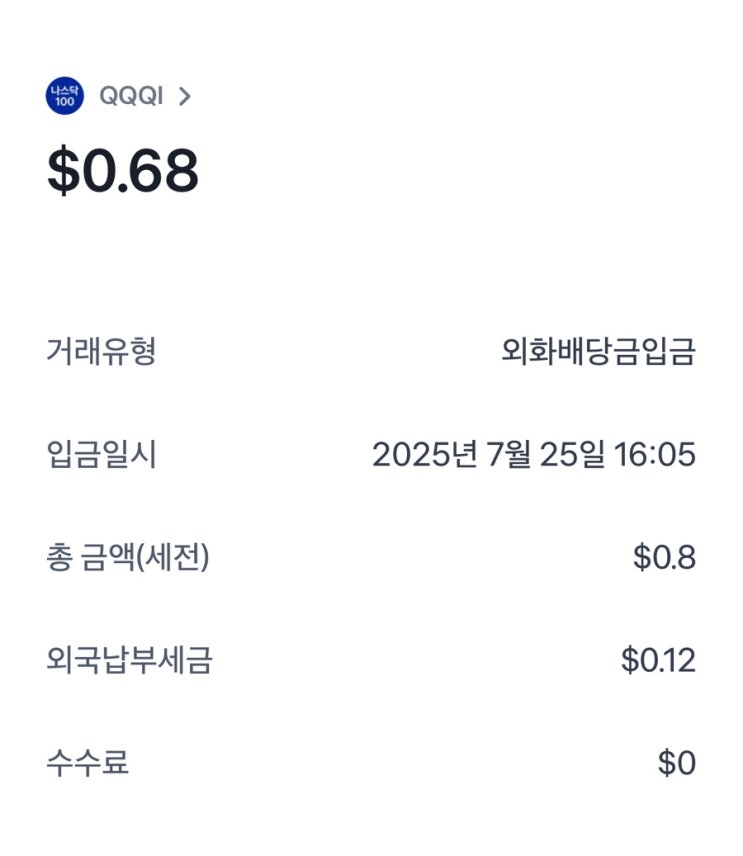
Task: Select the $0.68 deposited amount heading
Action: click(x=123, y=171)
